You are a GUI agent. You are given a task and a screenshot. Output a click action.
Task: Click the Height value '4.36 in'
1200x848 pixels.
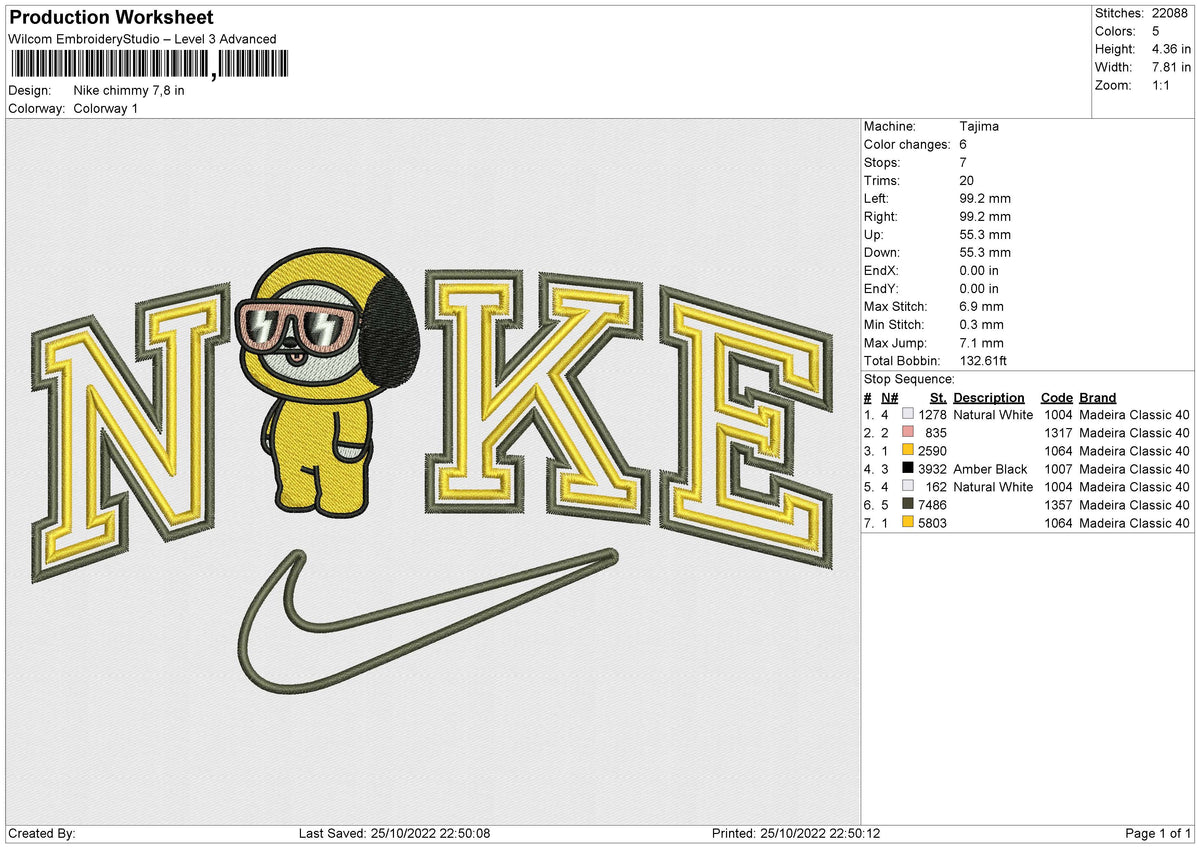pos(1171,49)
